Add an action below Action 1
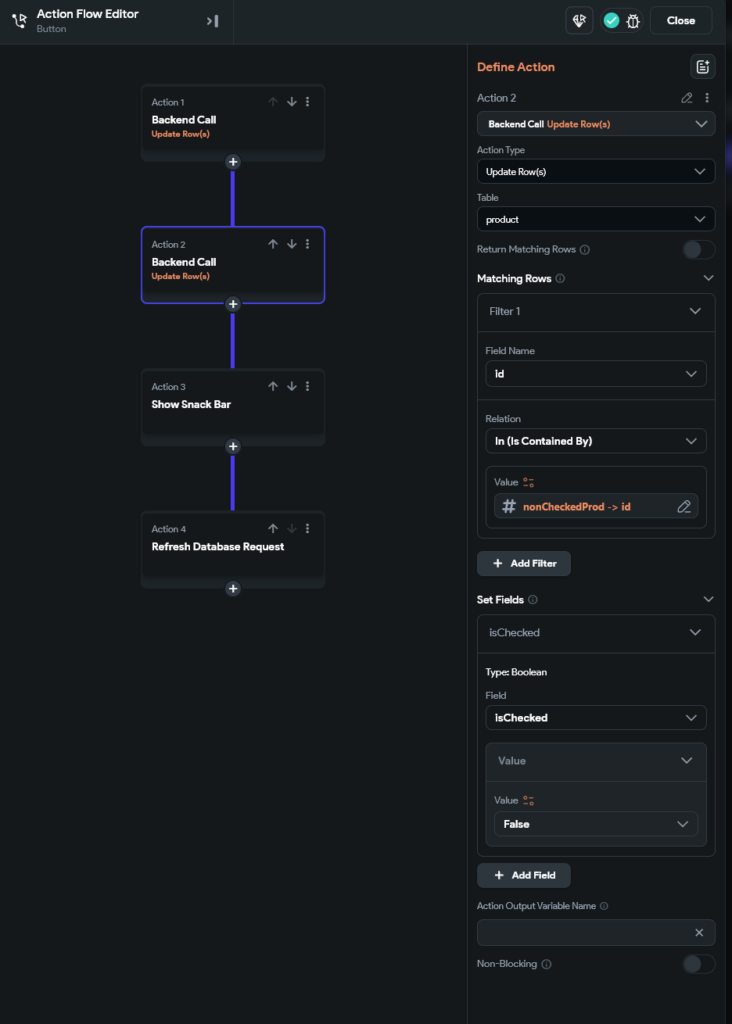 [x=233, y=162]
